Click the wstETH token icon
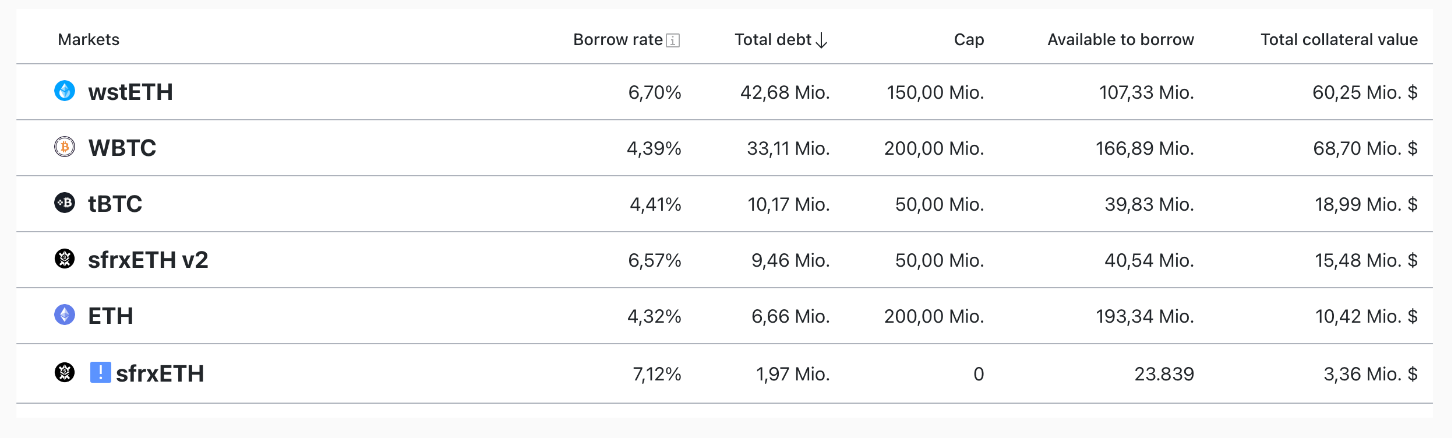This screenshot has width=1452, height=438. pos(65,91)
